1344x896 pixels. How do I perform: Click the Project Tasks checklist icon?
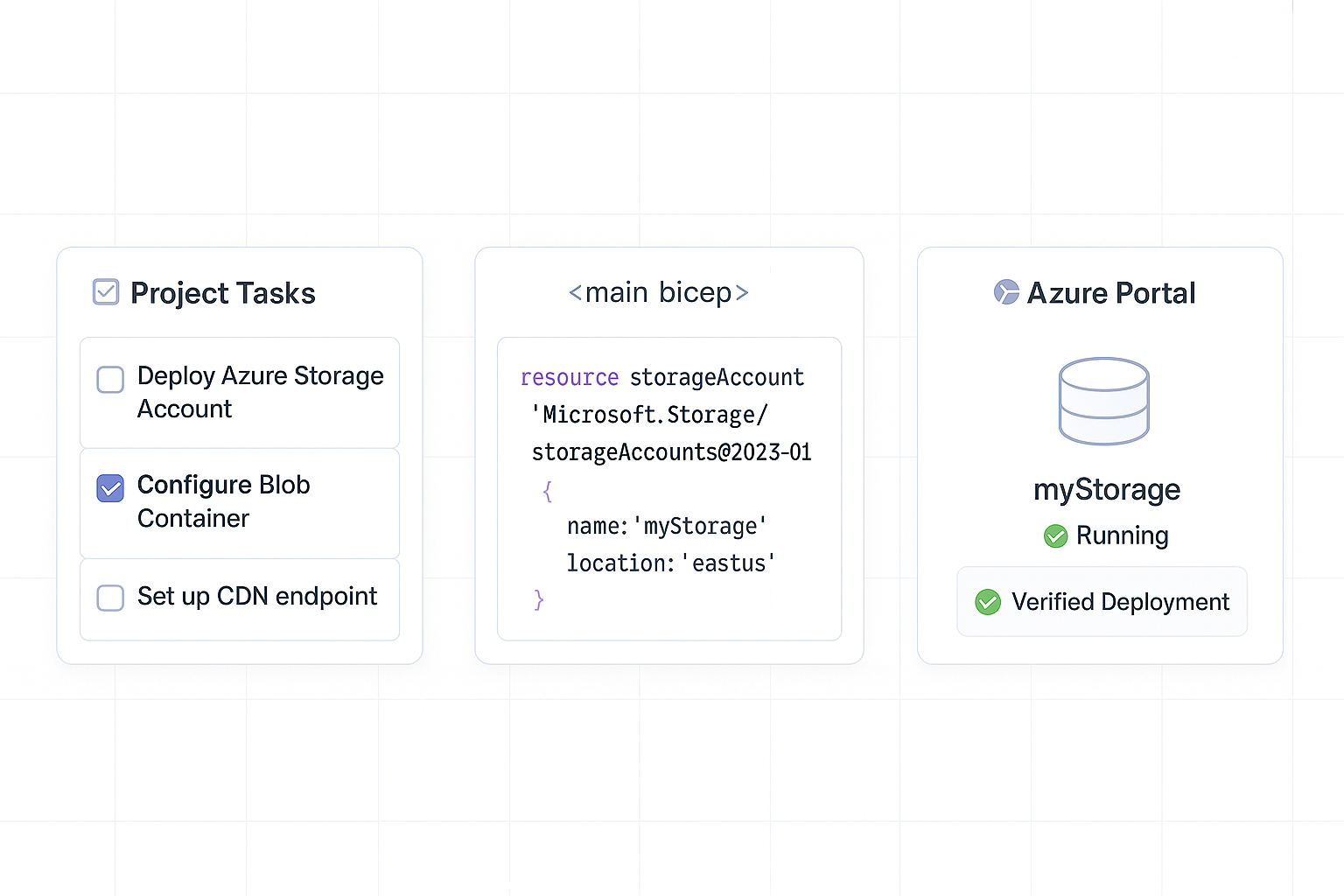coord(106,291)
